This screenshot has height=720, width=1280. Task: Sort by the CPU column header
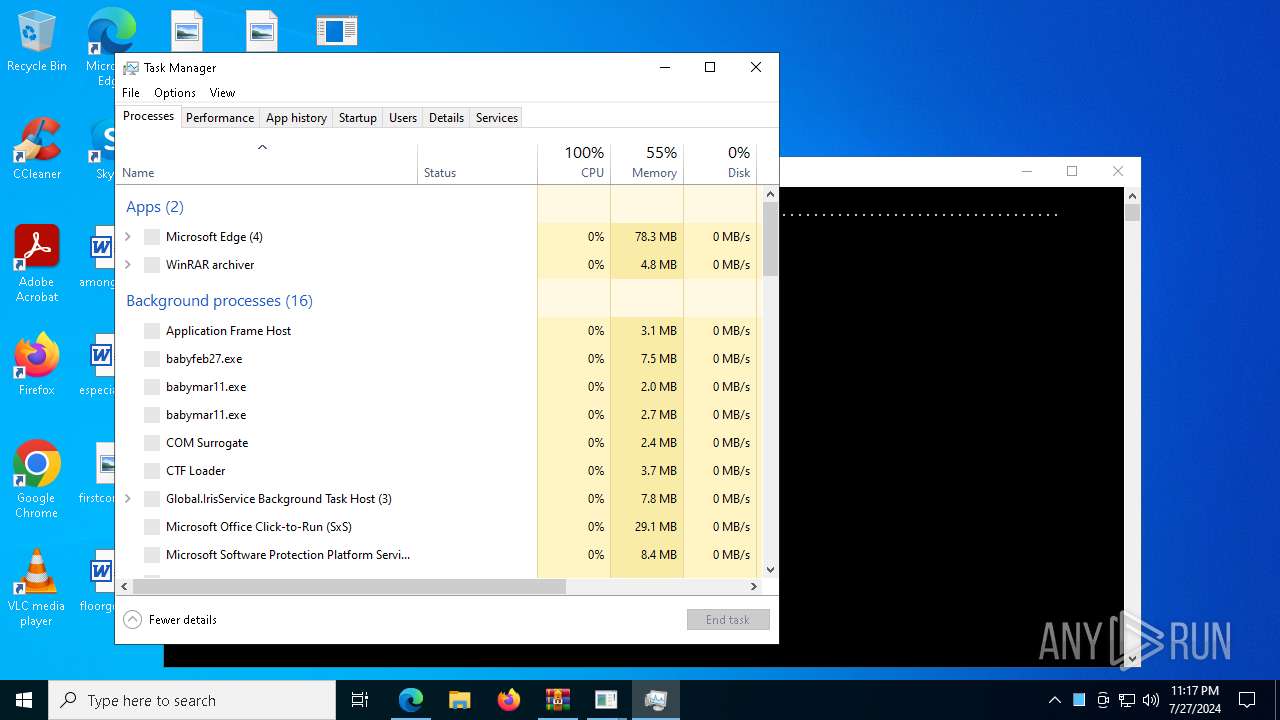click(574, 163)
